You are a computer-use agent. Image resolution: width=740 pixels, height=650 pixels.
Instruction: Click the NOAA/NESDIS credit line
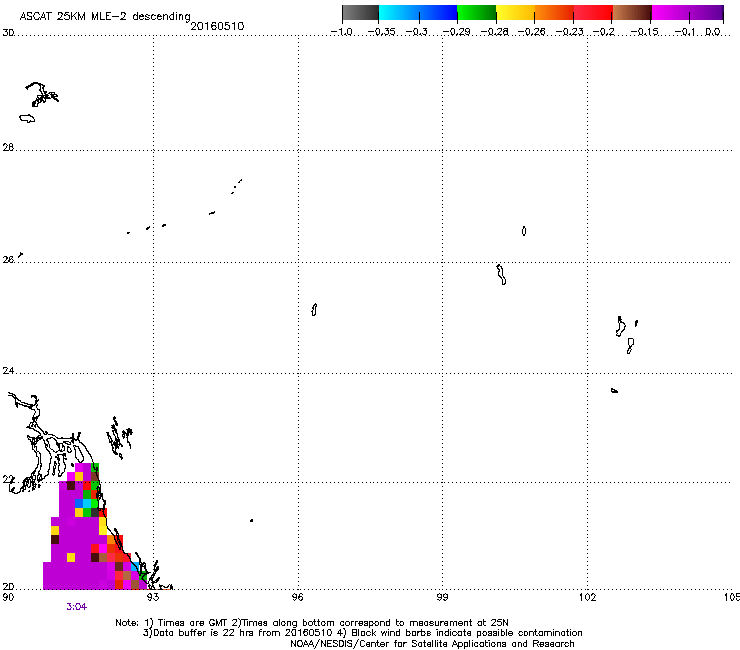coord(432,644)
